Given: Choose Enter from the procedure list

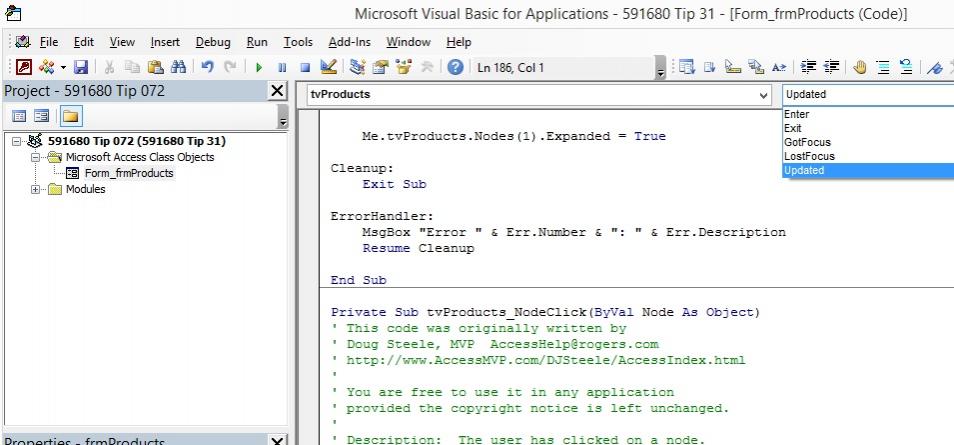Looking at the screenshot, I should [868, 114].
